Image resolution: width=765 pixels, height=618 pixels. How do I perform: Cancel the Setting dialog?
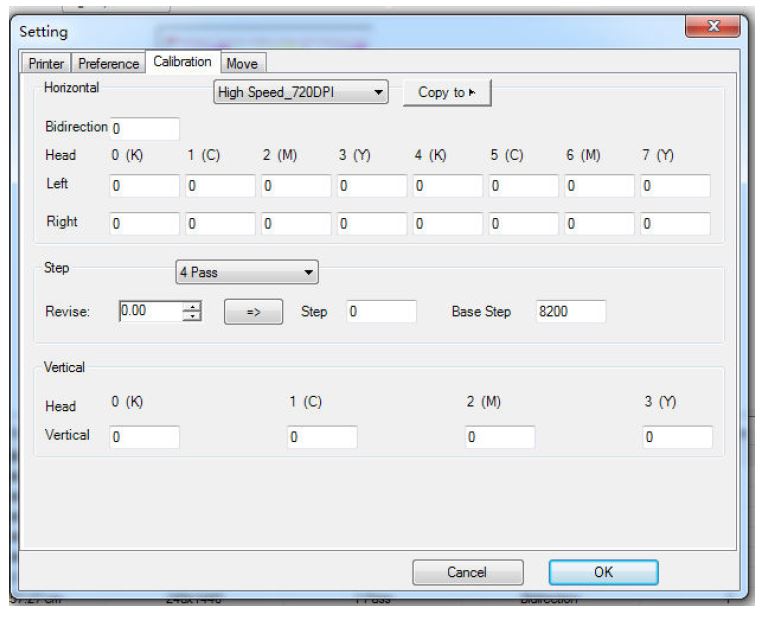pyautogui.click(x=466, y=573)
